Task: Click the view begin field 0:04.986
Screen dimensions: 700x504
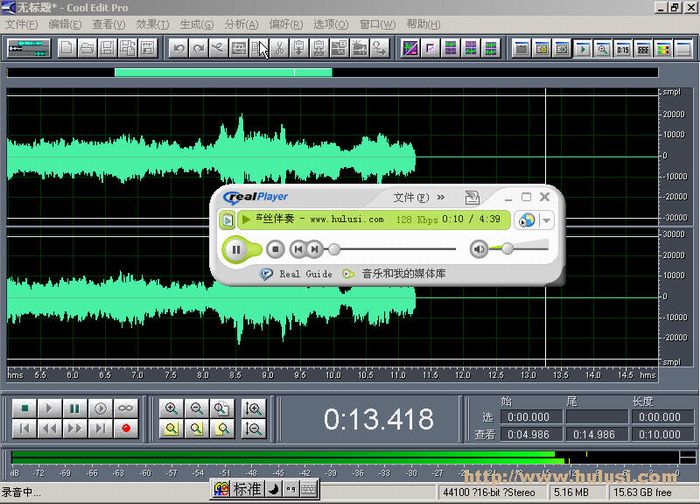Action: 529,434
